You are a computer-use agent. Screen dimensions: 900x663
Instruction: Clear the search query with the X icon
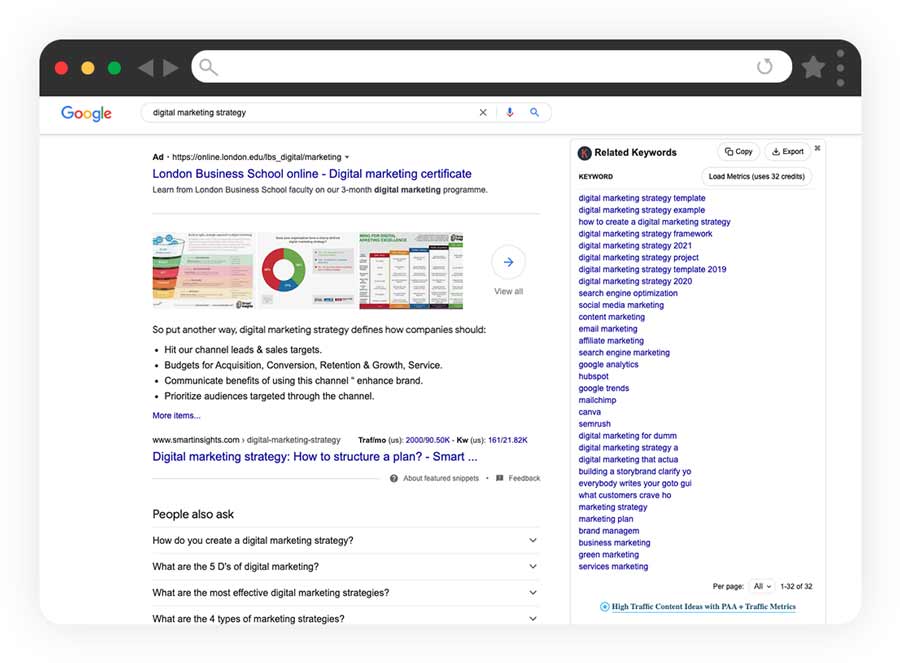click(483, 112)
